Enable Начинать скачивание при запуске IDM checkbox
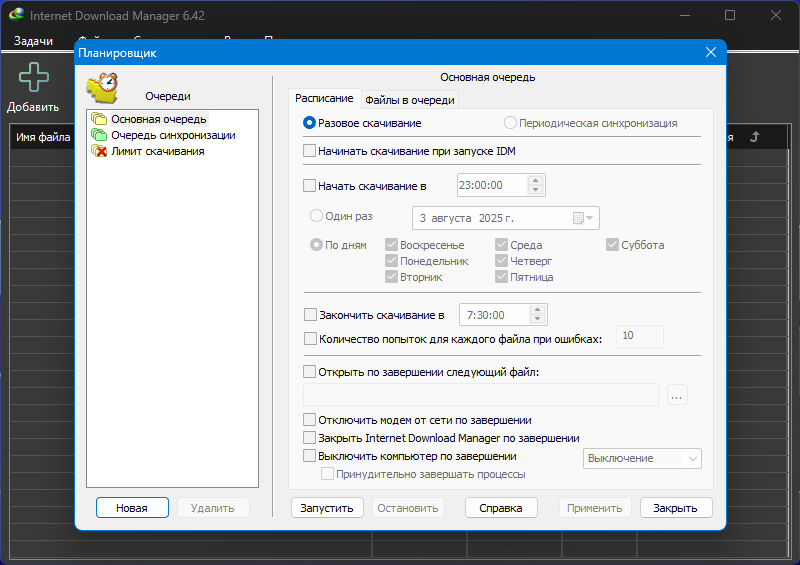 pos(309,151)
